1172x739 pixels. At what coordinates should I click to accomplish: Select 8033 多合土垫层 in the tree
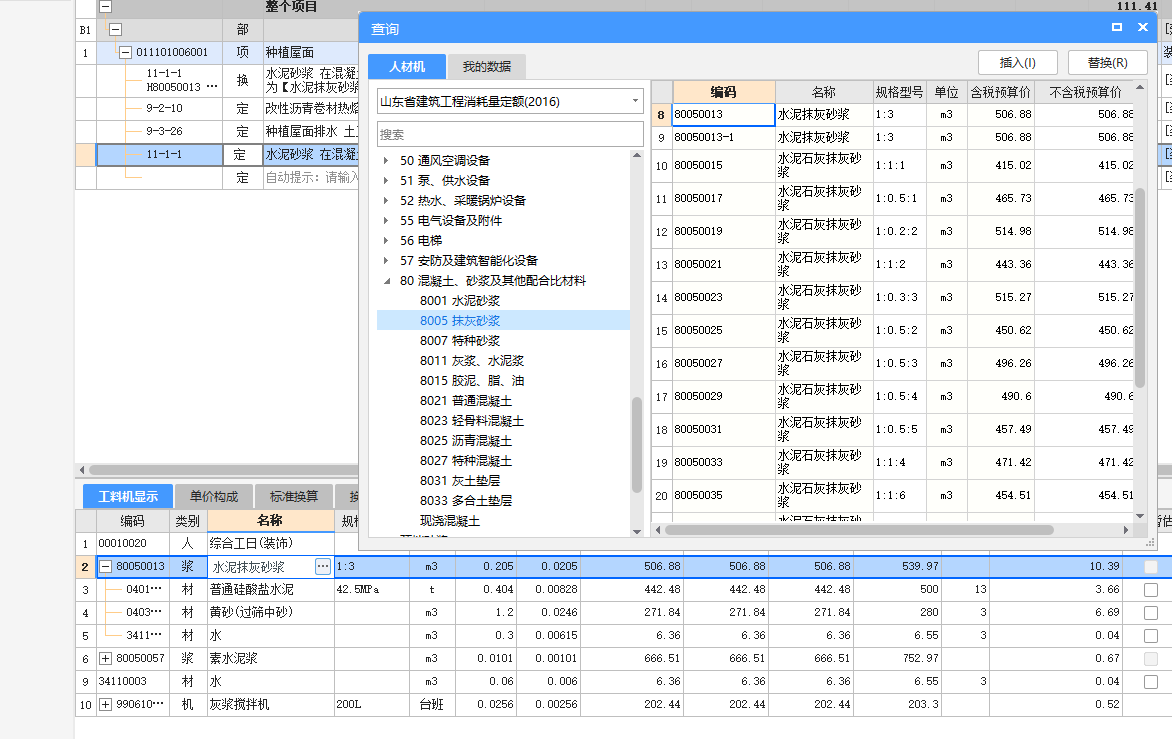pyautogui.click(x=466, y=501)
